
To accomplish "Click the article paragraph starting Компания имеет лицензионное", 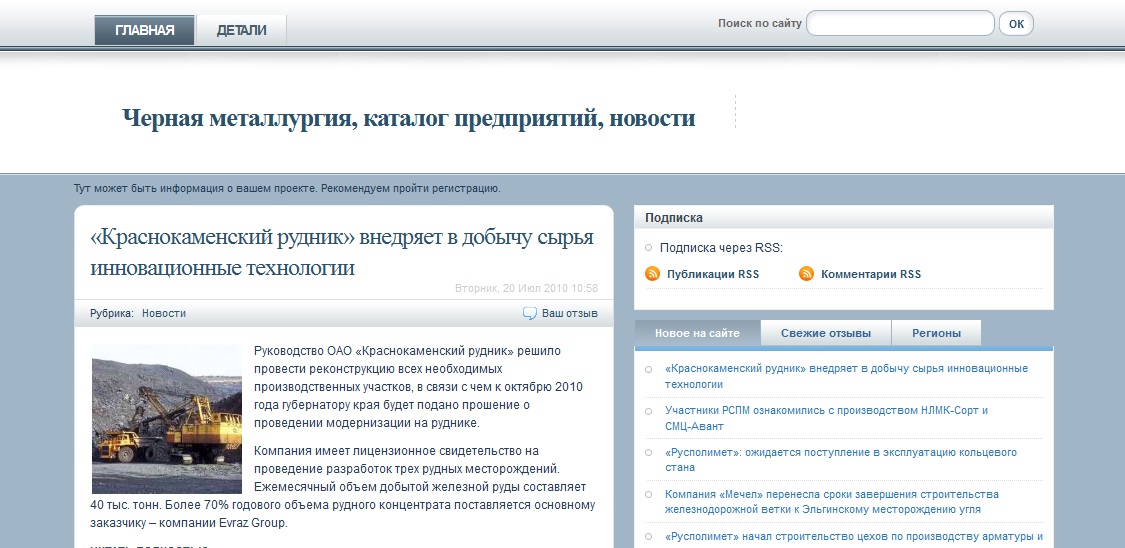I will click(x=343, y=487).
